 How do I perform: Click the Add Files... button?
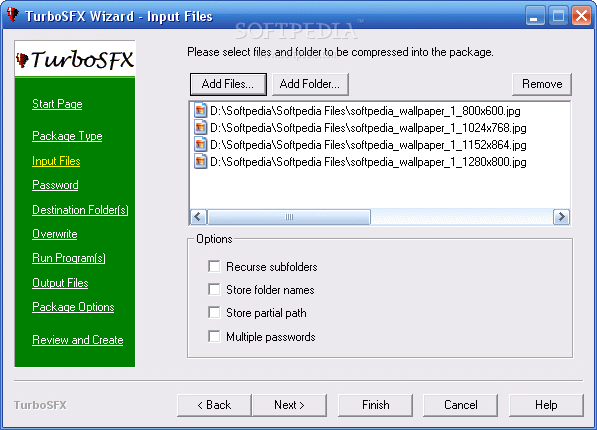click(x=228, y=84)
